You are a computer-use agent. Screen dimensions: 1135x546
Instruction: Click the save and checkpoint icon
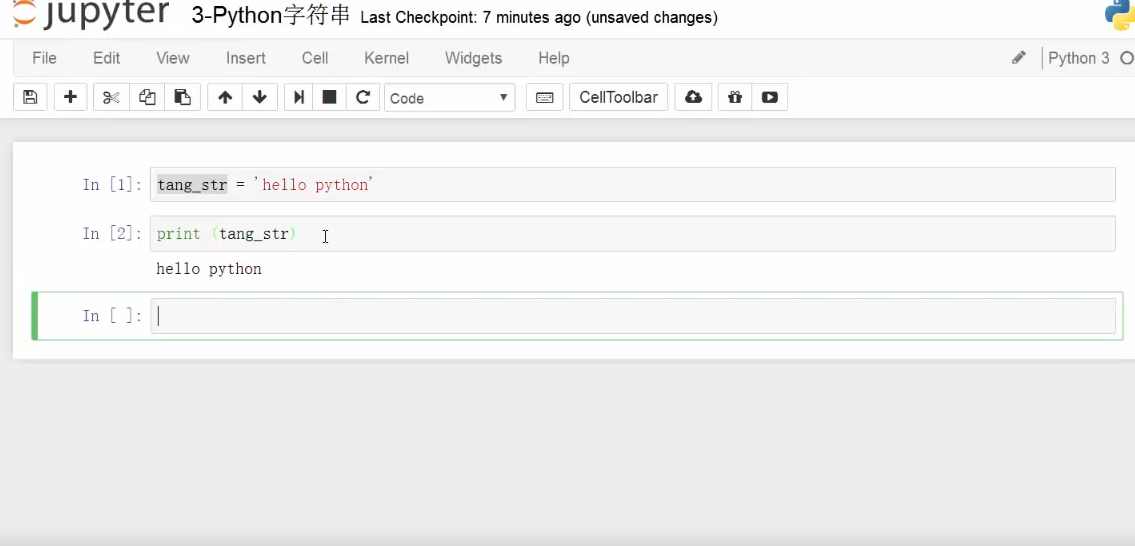point(30,97)
